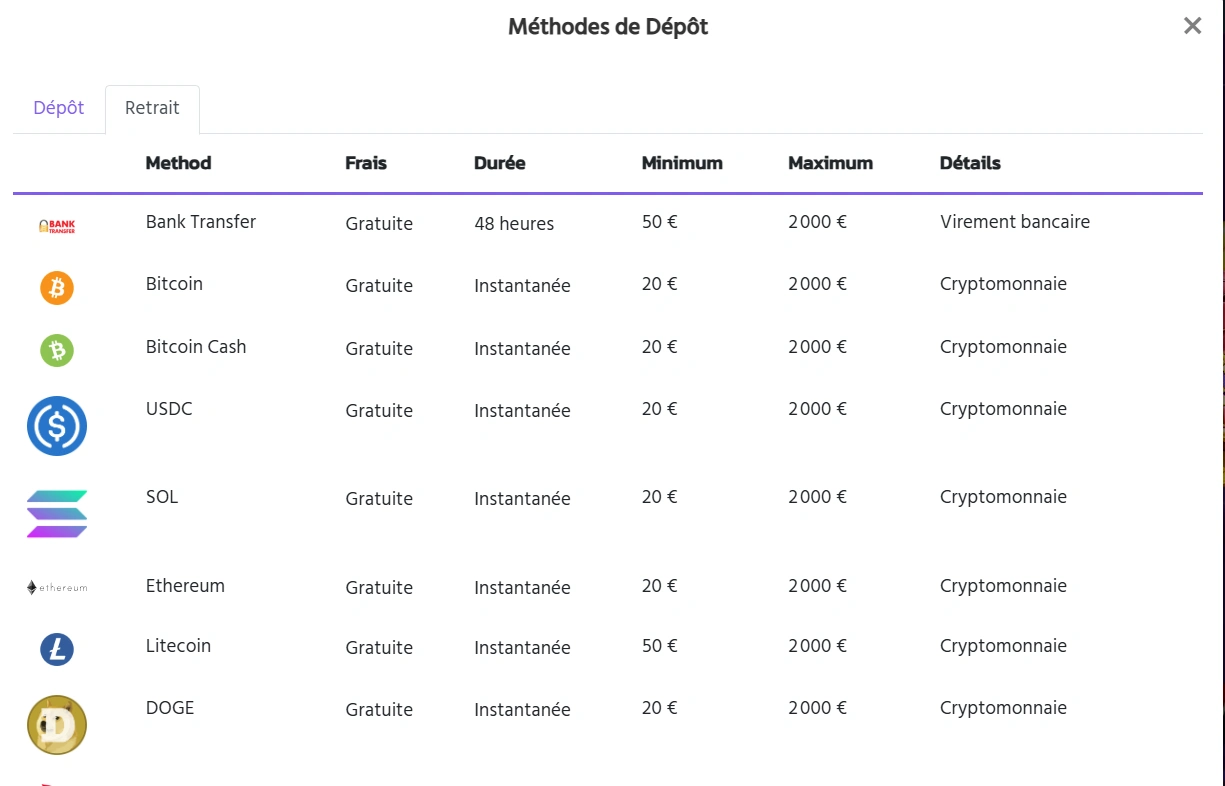Click the green Bitcoin Cash icon
The image size is (1225, 786).
pos(57,350)
